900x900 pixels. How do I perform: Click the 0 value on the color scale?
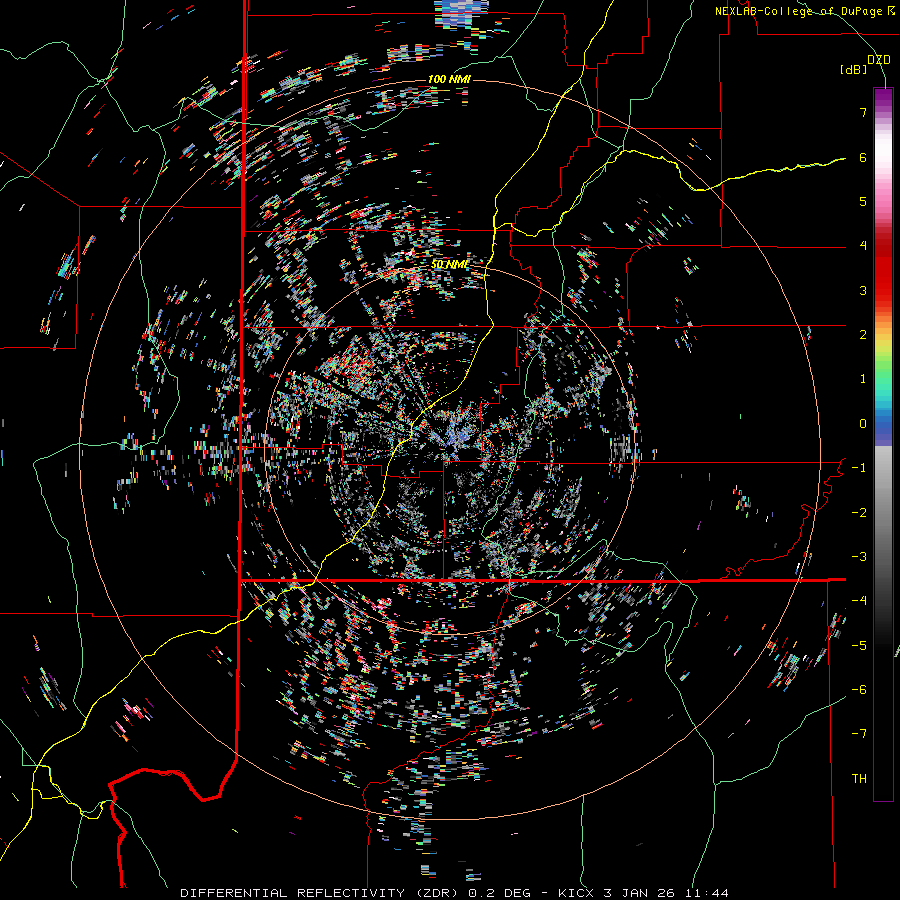(x=863, y=424)
